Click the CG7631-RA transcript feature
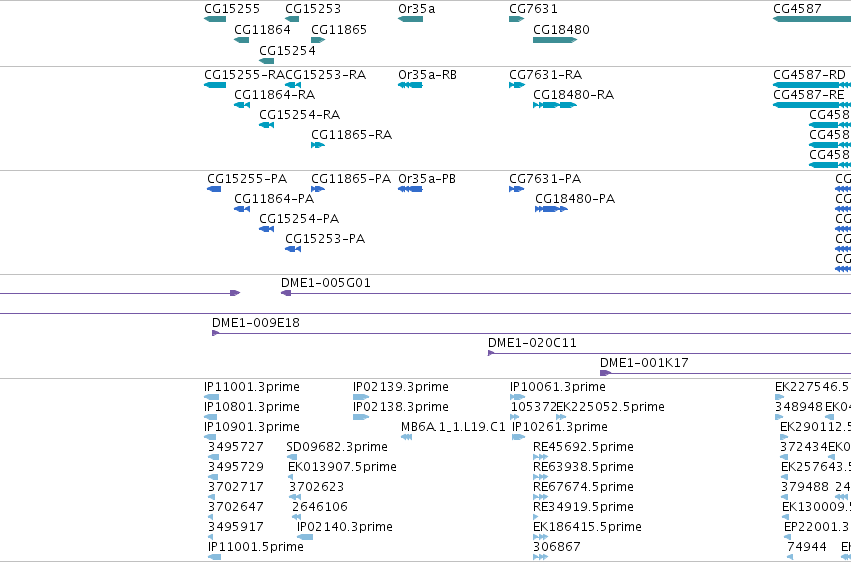Screen dimensions: 851x562 [517, 85]
